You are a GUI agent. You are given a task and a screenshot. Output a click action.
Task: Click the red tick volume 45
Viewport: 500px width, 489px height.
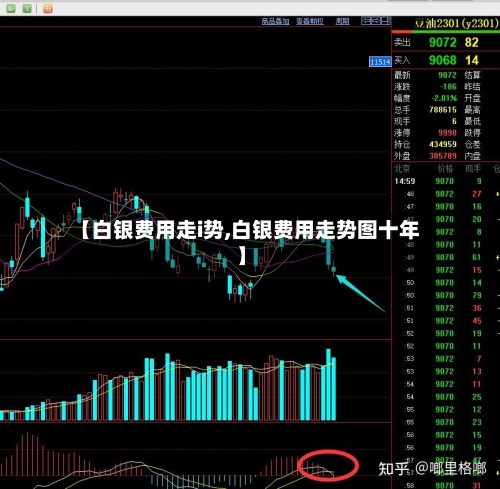click(477, 321)
